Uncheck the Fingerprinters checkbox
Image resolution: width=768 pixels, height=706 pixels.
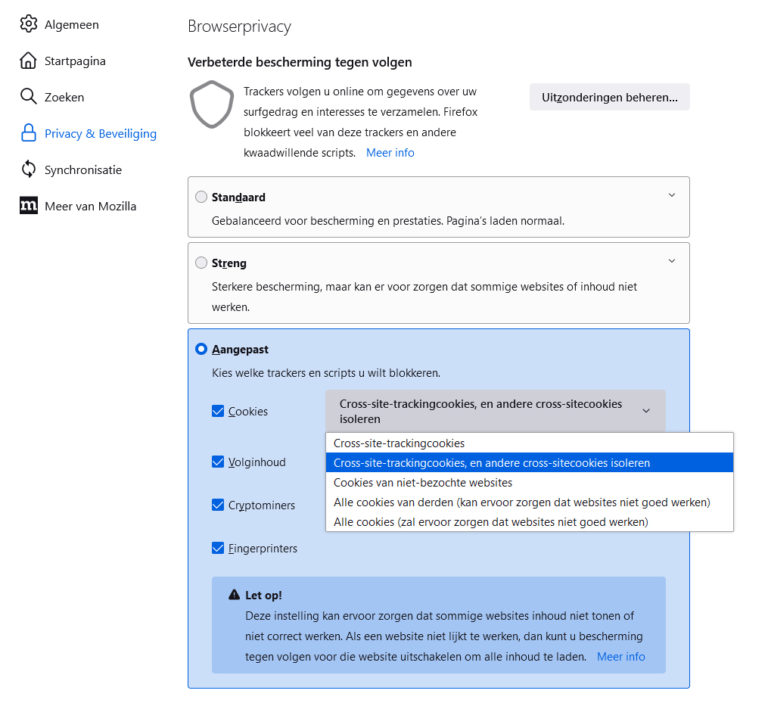pos(218,548)
